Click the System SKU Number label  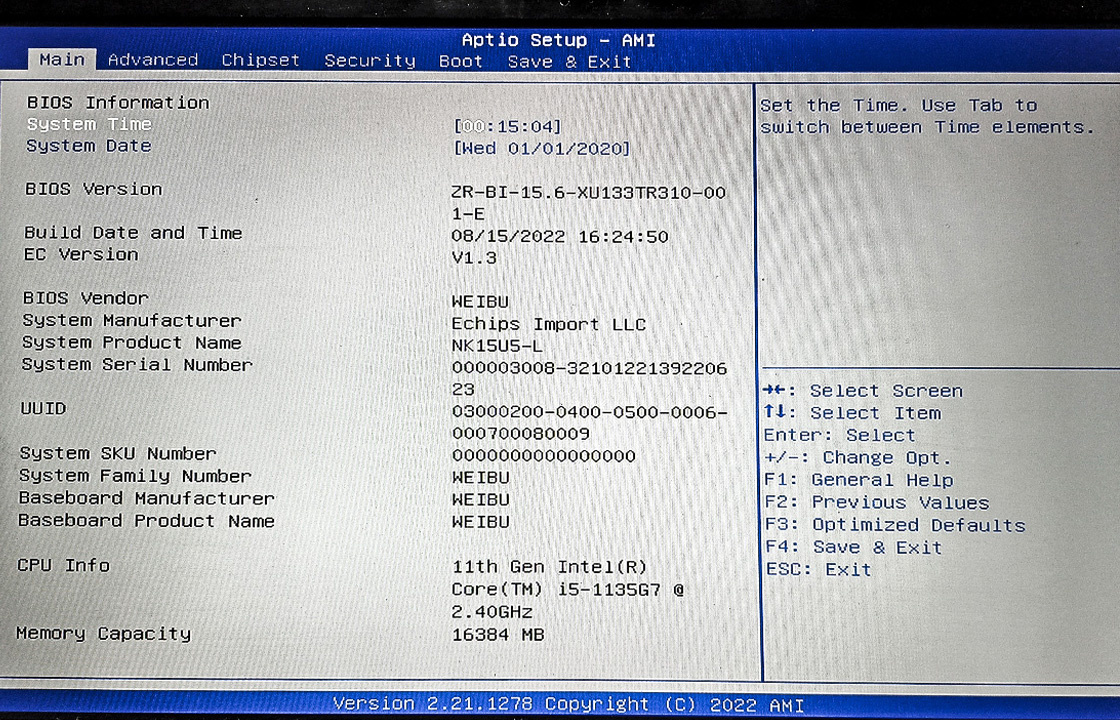click(x=118, y=454)
